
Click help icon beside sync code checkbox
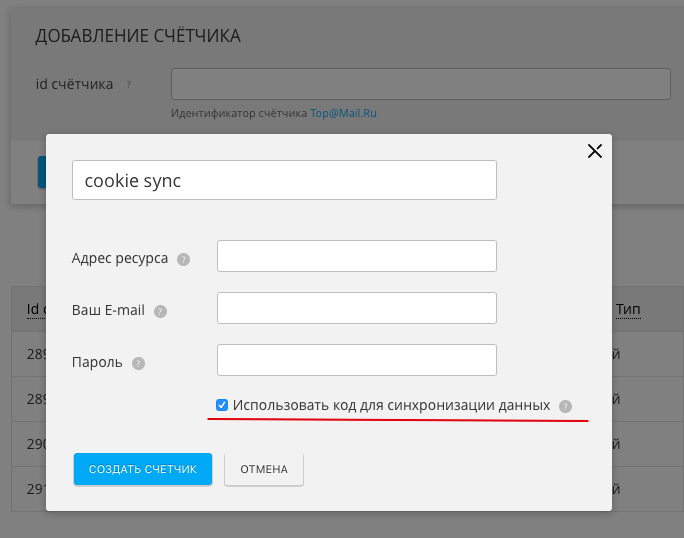tap(565, 406)
